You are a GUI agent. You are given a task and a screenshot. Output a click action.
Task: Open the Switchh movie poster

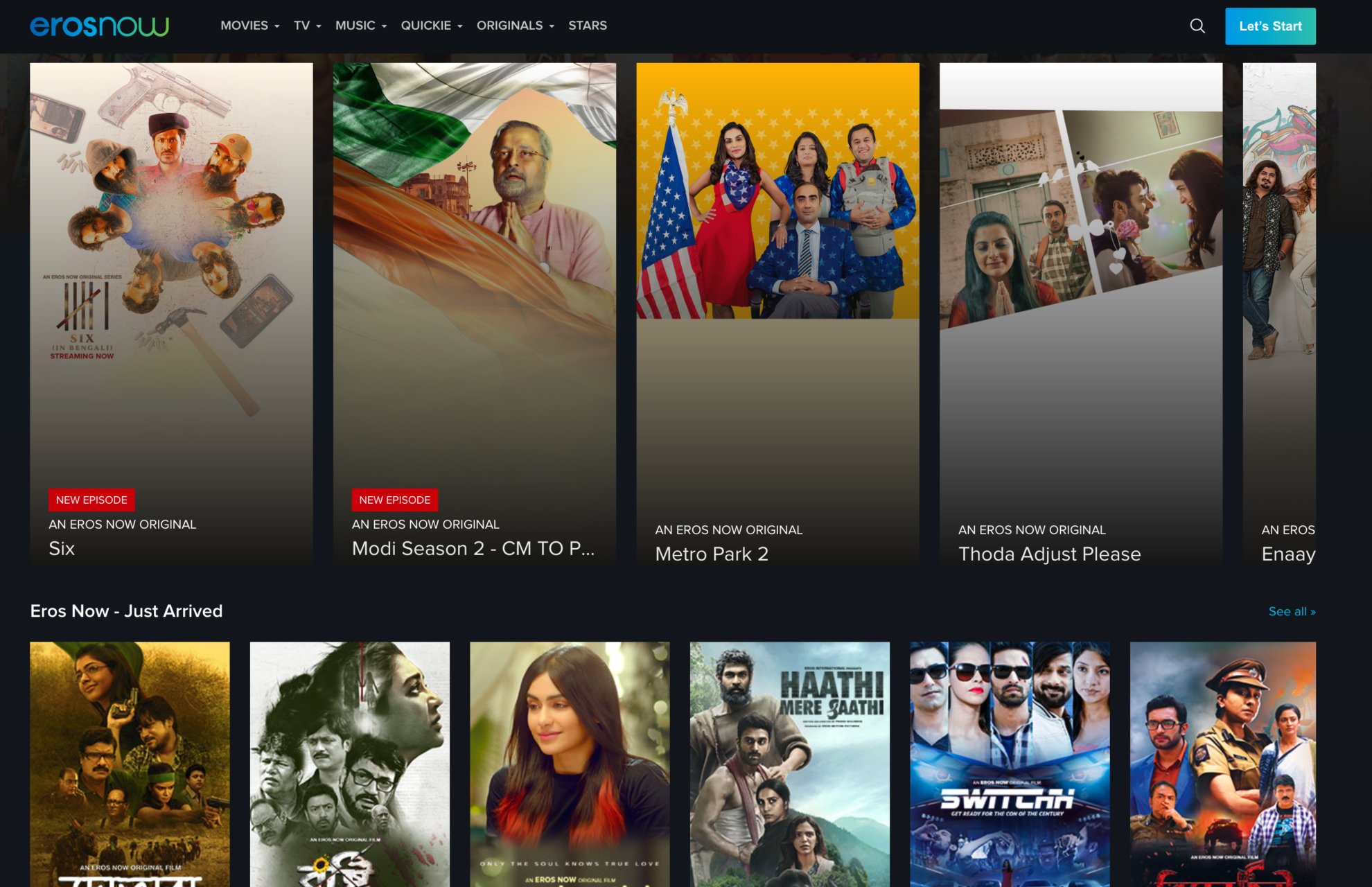[x=1009, y=762]
